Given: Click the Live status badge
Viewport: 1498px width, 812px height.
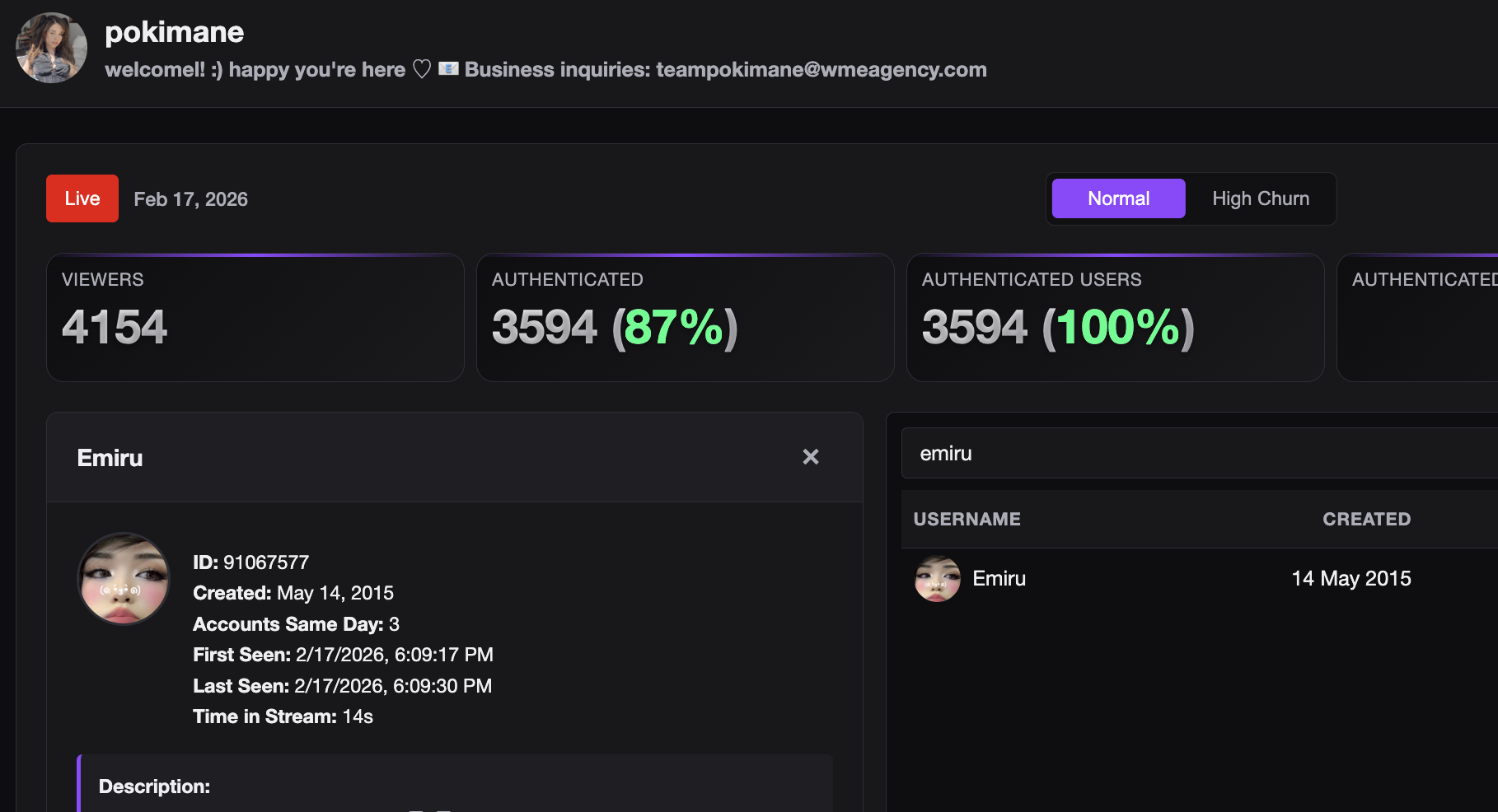Looking at the screenshot, I should (x=82, y=198).
